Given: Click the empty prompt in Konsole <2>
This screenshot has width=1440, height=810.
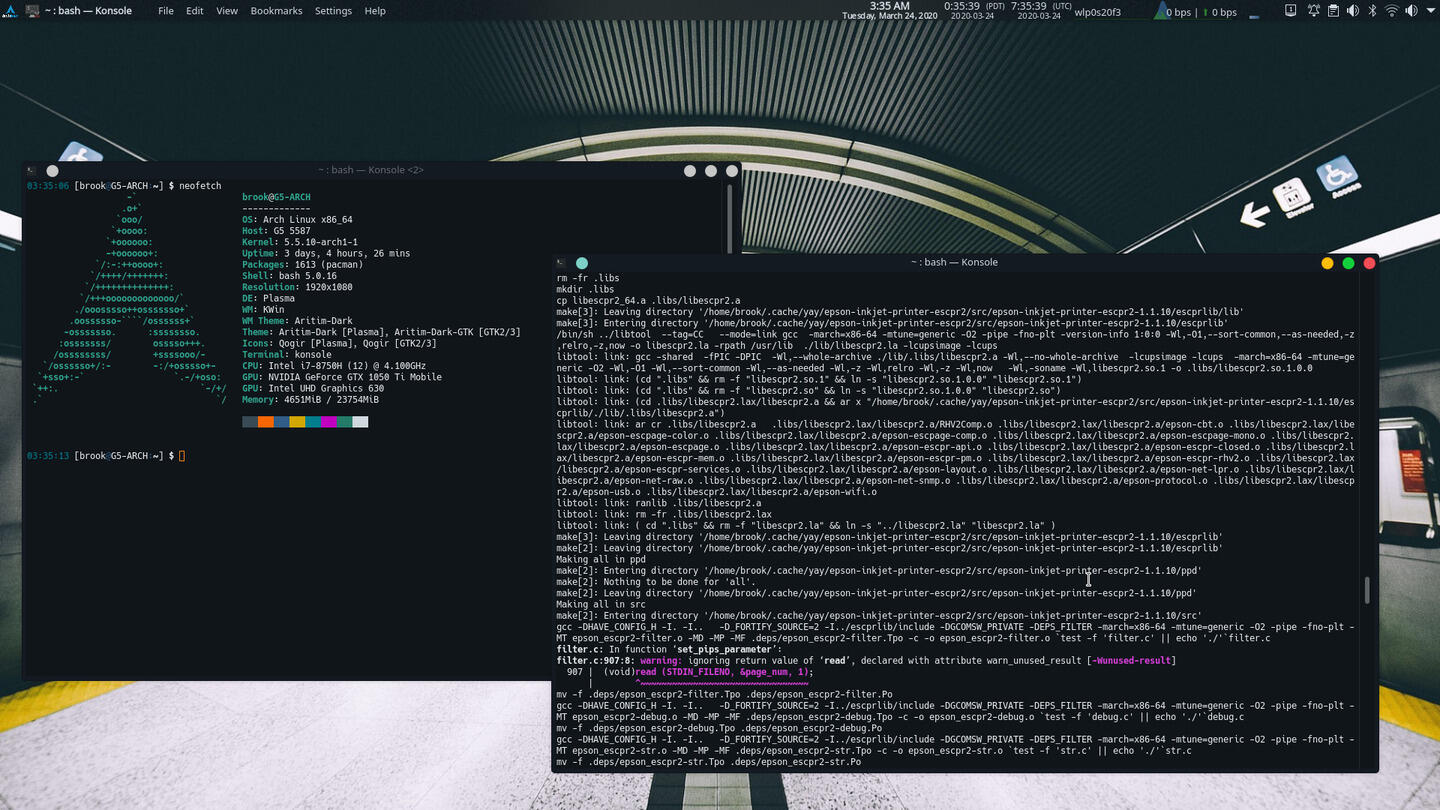Looking at the screenshot, I should (182, 456).
